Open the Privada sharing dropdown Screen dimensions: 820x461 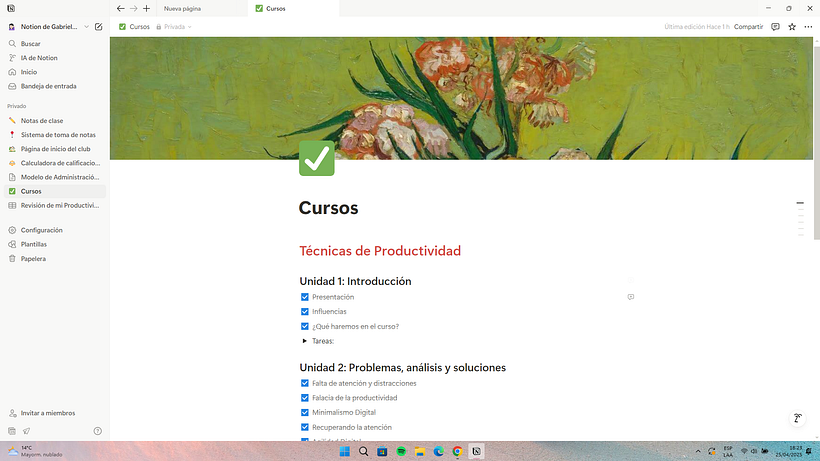pyautogui.click(x=174, y=27)
